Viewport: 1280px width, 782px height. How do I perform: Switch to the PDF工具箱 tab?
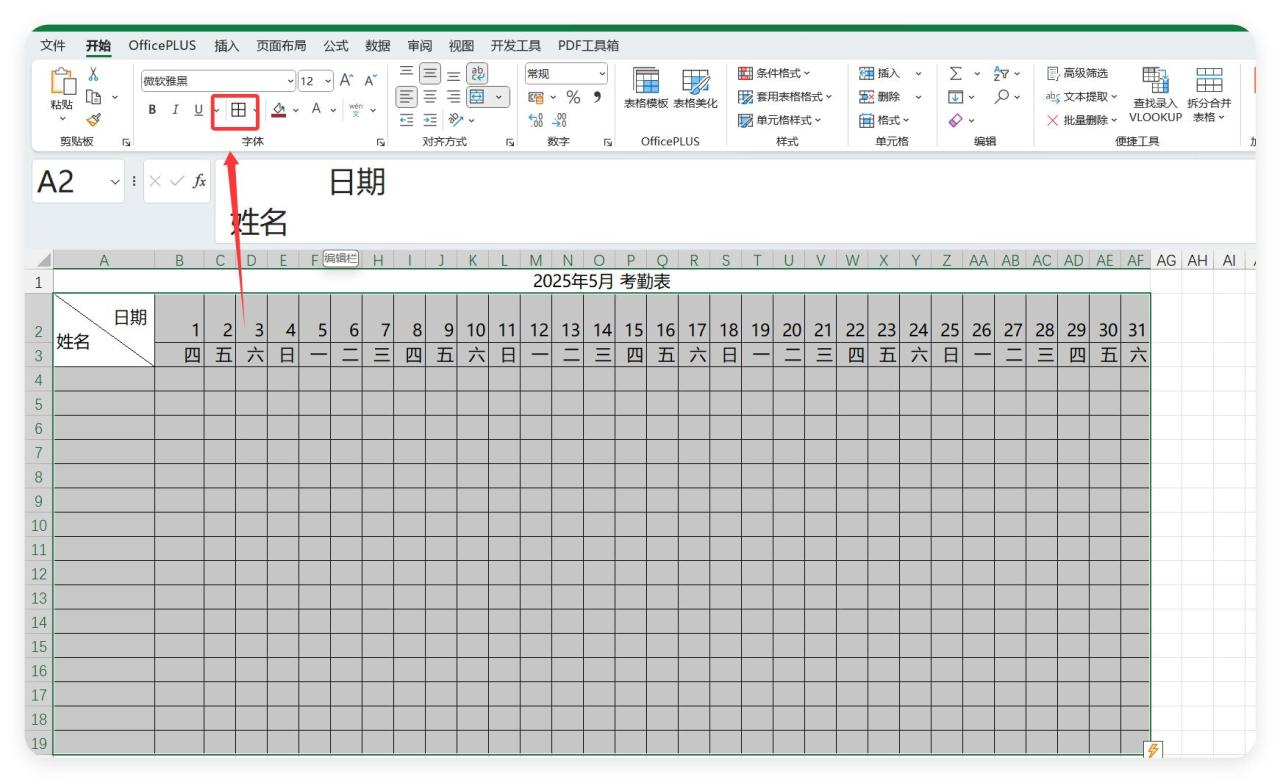588,45
